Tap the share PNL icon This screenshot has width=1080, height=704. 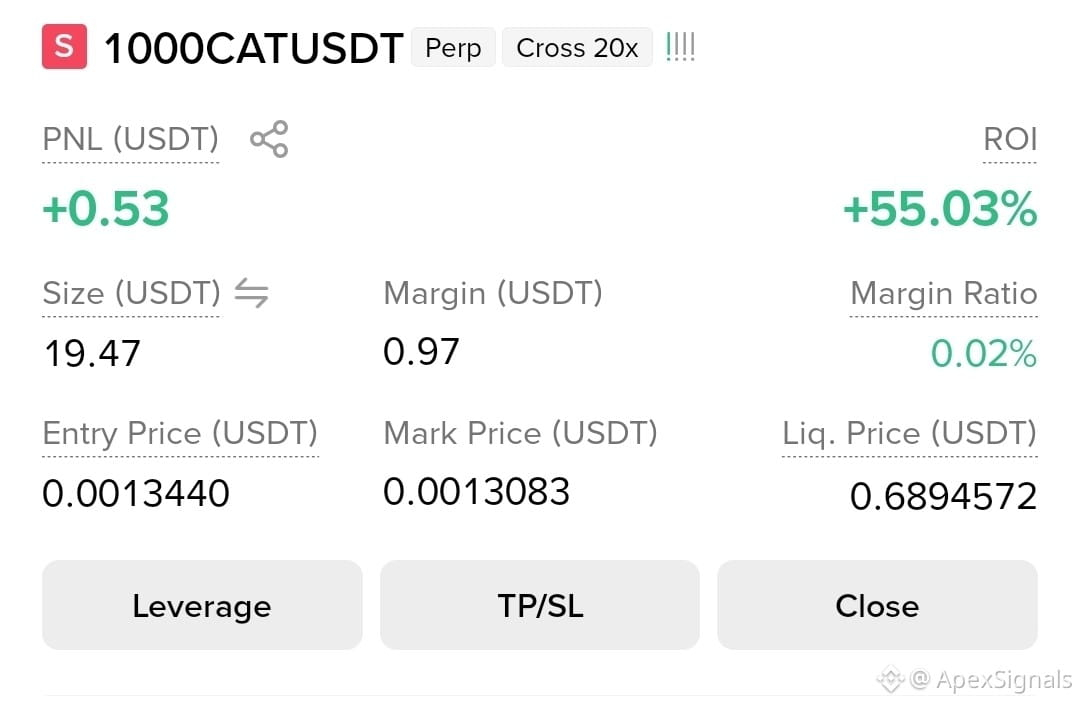click(x=269, y=139)
